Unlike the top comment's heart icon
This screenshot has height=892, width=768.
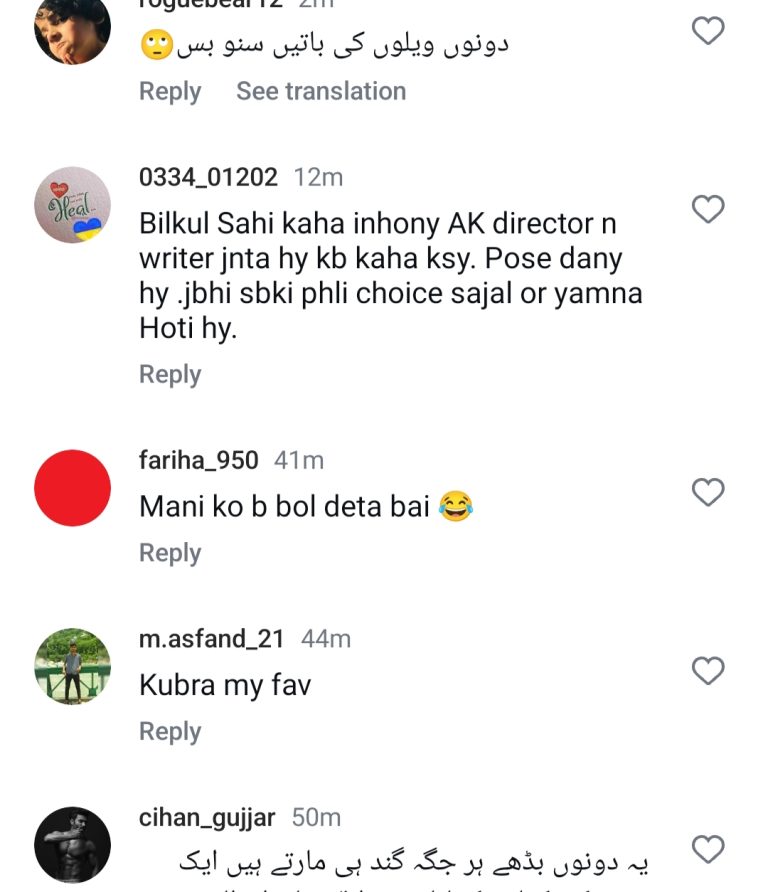(x=708, y=30)
